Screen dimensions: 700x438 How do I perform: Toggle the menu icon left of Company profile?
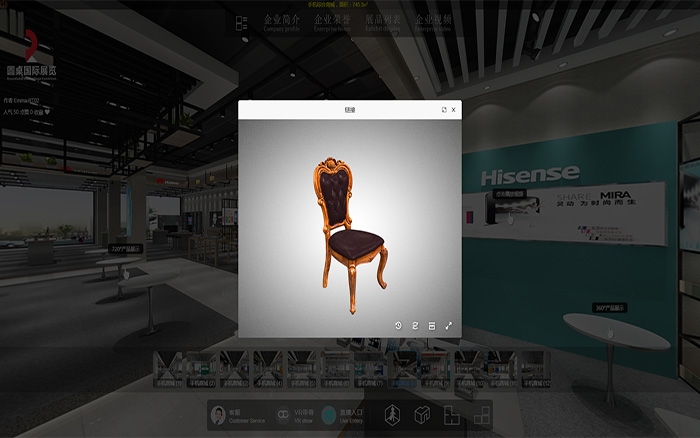coord(241,22)
